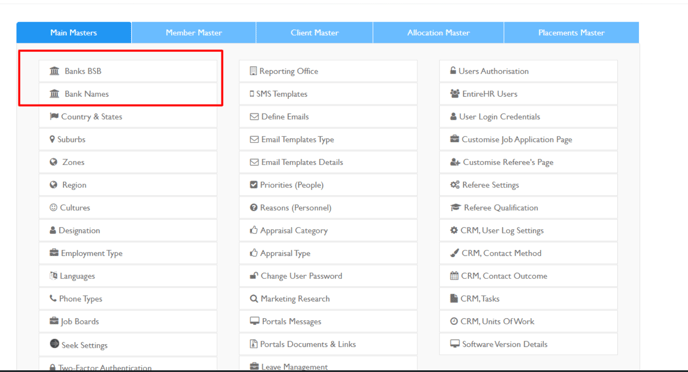Click the envelope icon for Define Emails
Screen dimensions: 688x372
point(254,116)
